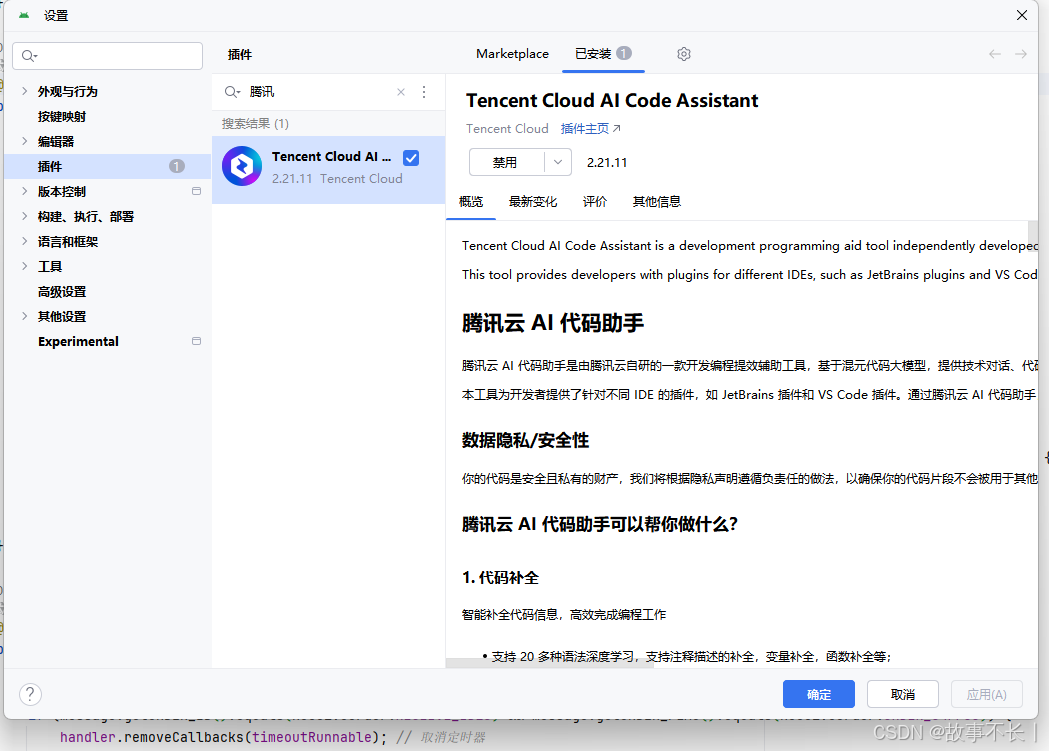Click the horizontal scrollbar under plugin description
Screen dimensions: 1049x751
click(x=550, y=663)
